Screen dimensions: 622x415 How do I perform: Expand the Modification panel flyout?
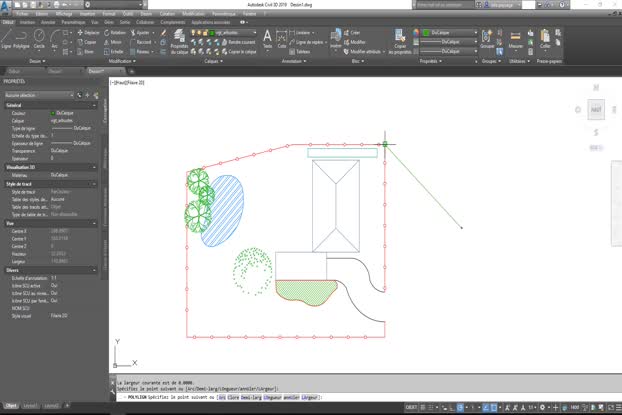(x=123, y=61)
